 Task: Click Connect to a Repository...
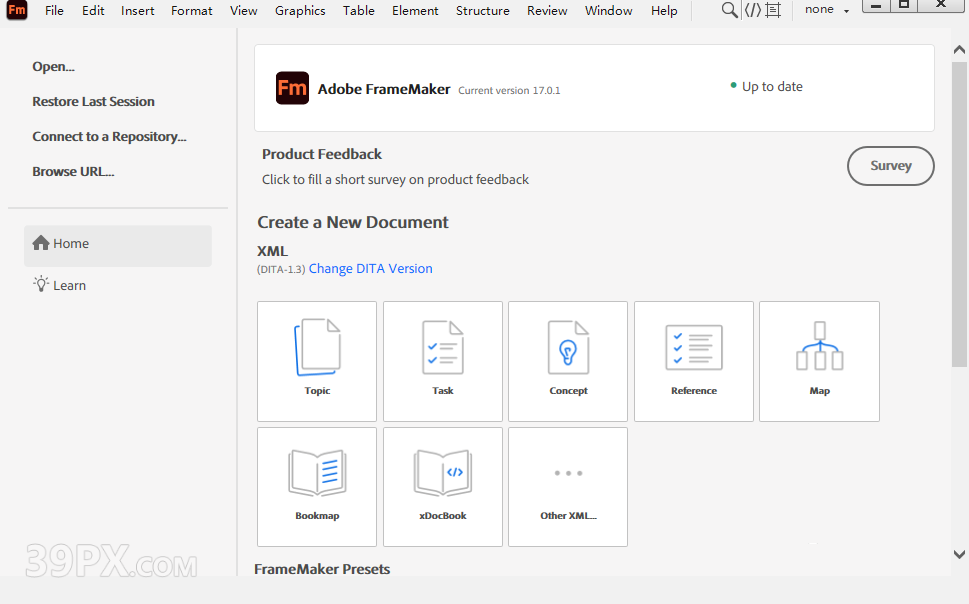[x=109, y=137]
